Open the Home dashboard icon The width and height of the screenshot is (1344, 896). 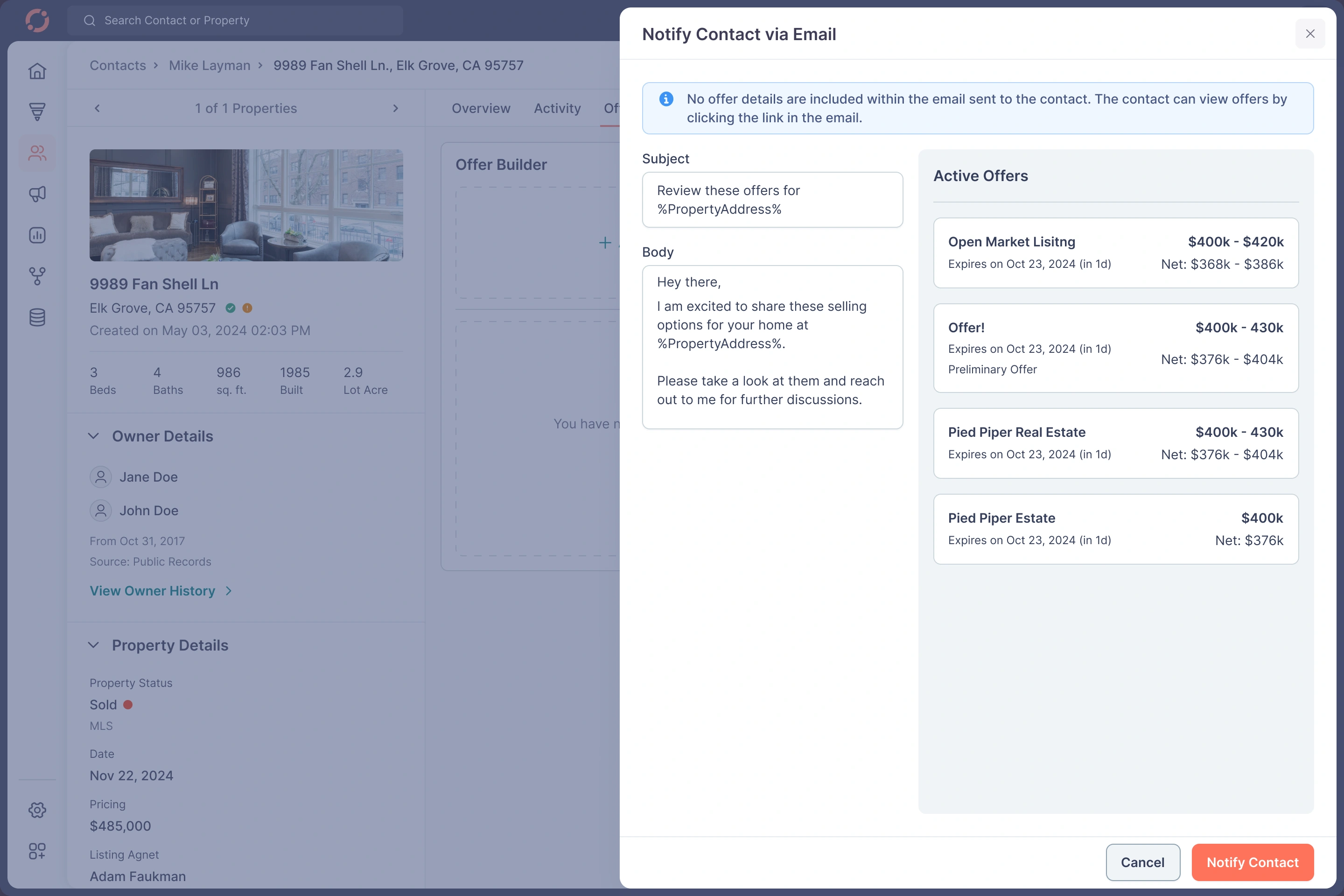(x=36, y=71)
